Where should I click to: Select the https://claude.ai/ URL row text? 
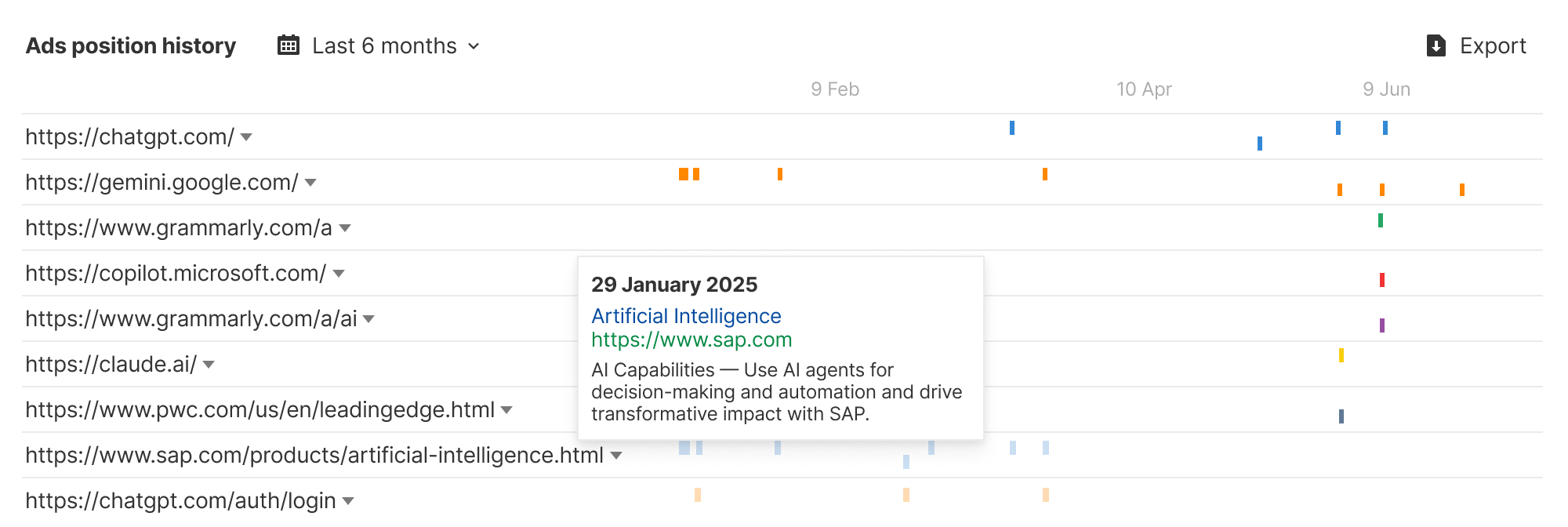pos(111,365)
